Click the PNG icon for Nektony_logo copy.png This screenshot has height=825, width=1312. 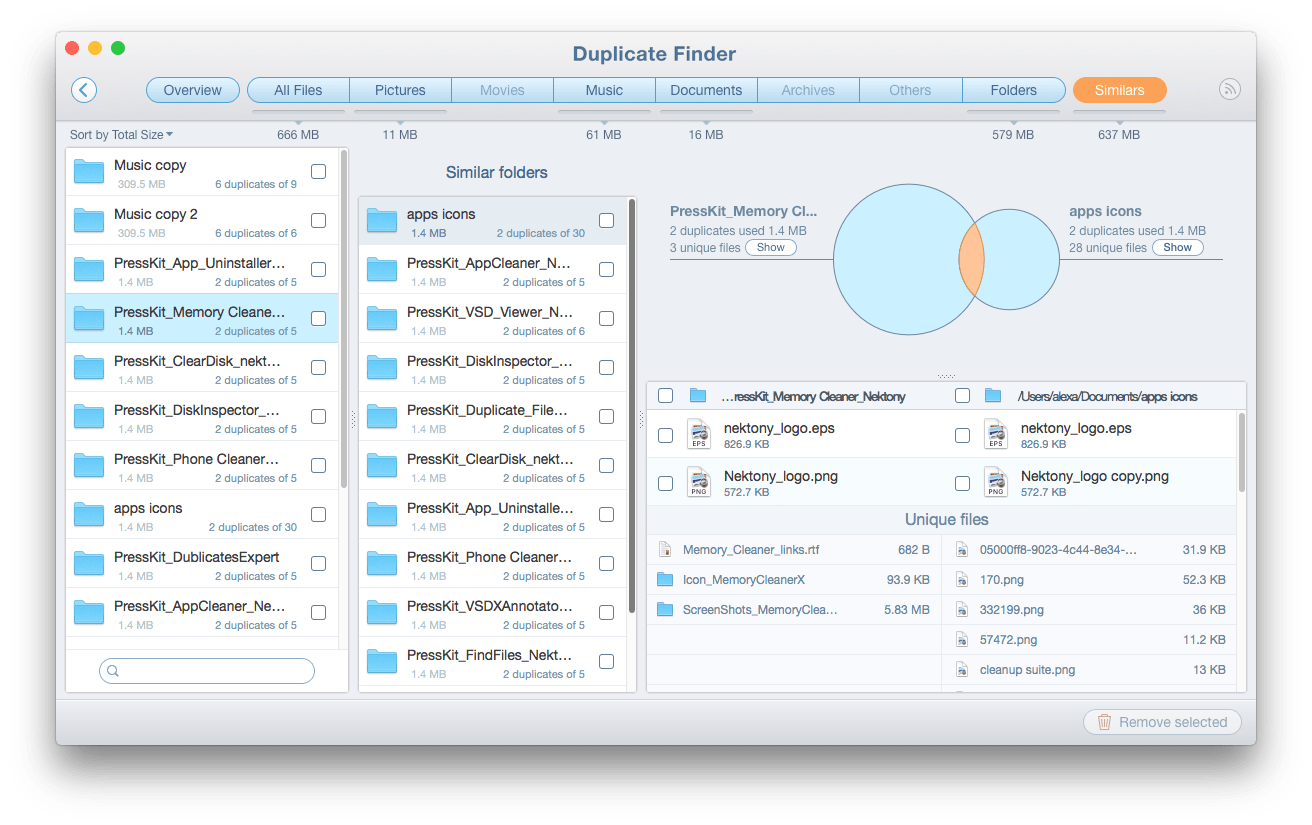point(995,483)
